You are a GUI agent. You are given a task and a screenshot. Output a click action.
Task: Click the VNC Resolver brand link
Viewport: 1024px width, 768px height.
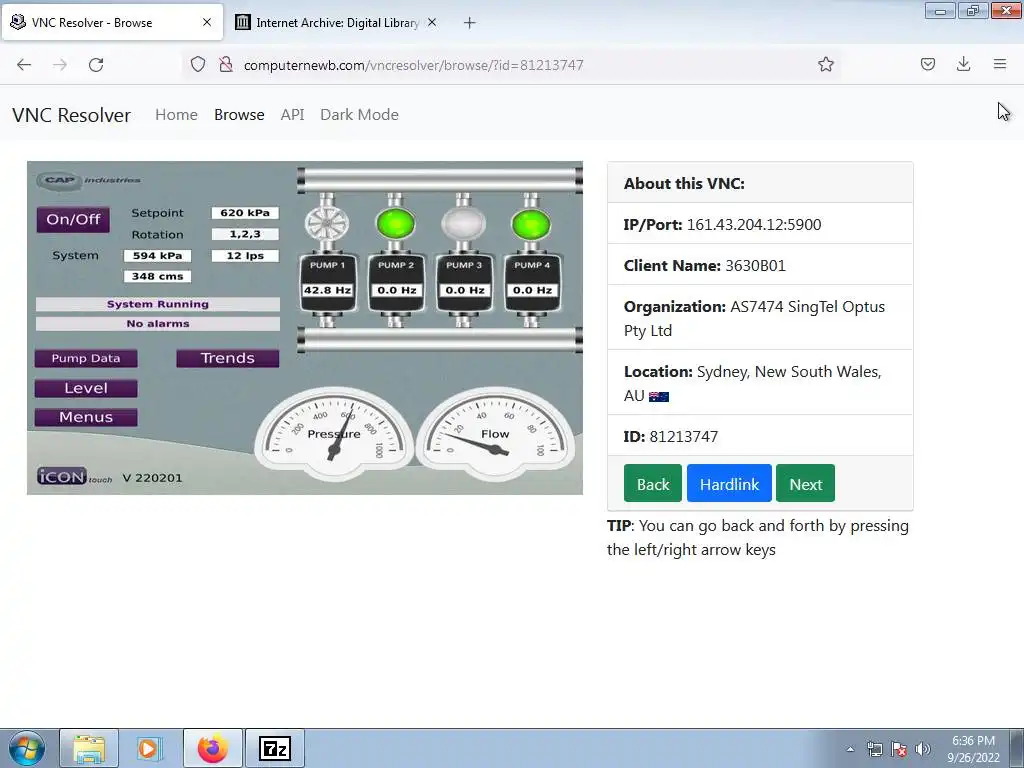(x=72, y=115)
